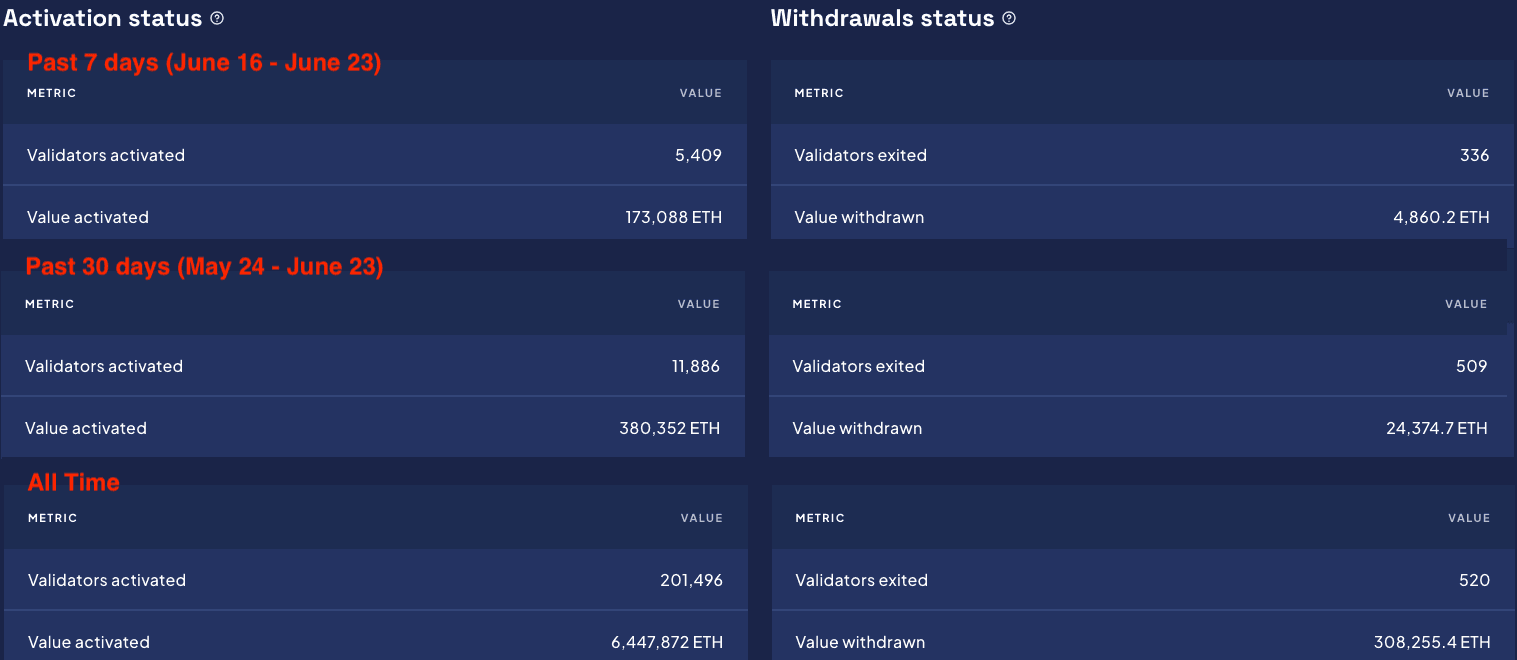1517x660 pixels.
Task: Select the 308,255.4 ETH withdrawn value
Action: [1432, 642]
